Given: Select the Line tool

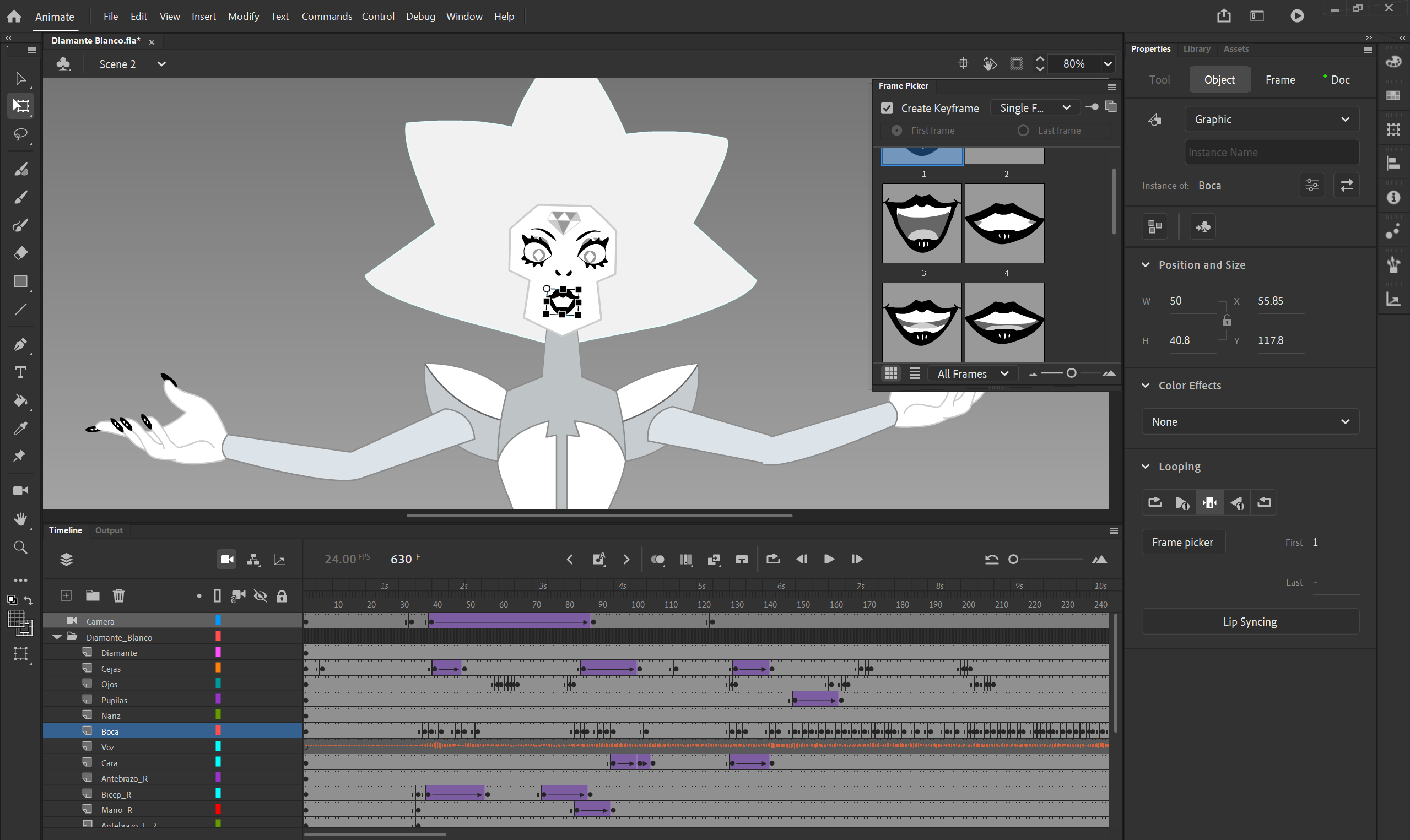Looking at the screenshot, I should click(x=20, y=310).
